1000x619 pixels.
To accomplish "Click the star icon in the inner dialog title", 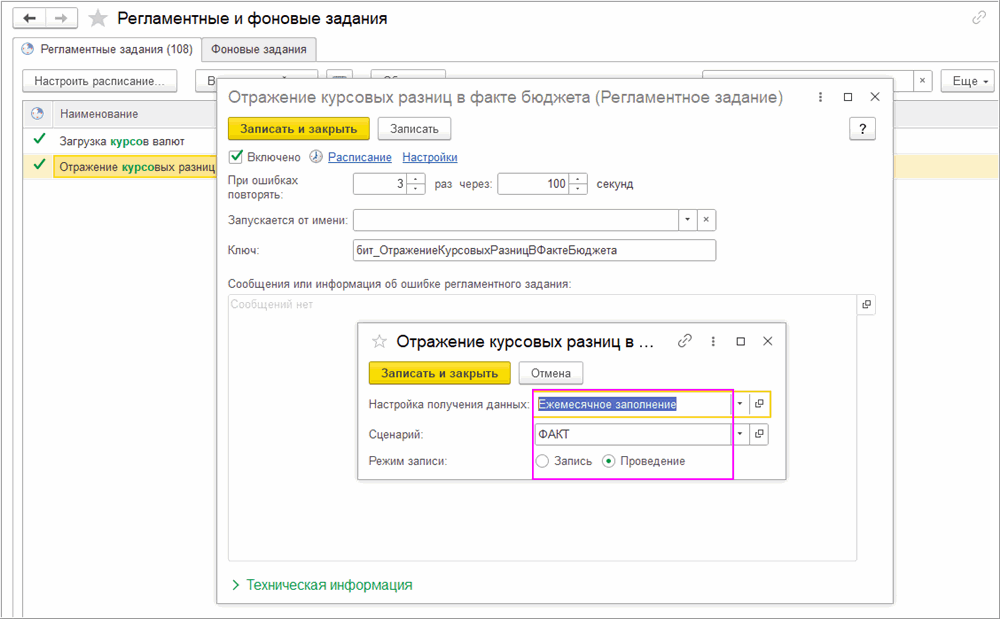I will (379, 341).
